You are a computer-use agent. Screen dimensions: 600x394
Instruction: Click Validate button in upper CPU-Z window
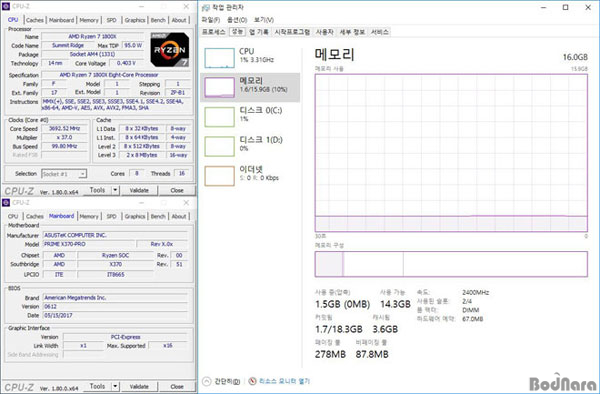tap(139, 190)
